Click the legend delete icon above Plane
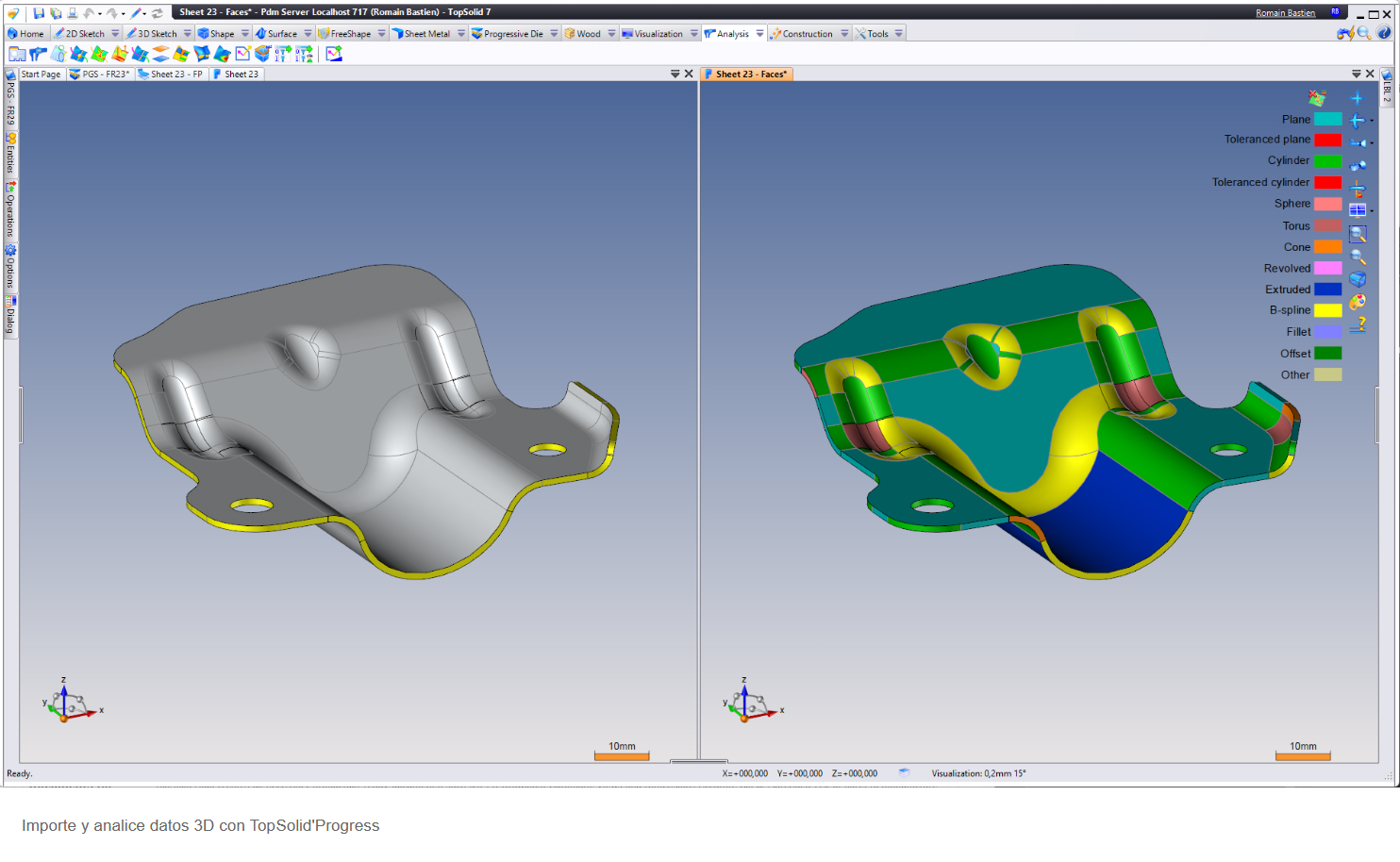 point(1317,98)
